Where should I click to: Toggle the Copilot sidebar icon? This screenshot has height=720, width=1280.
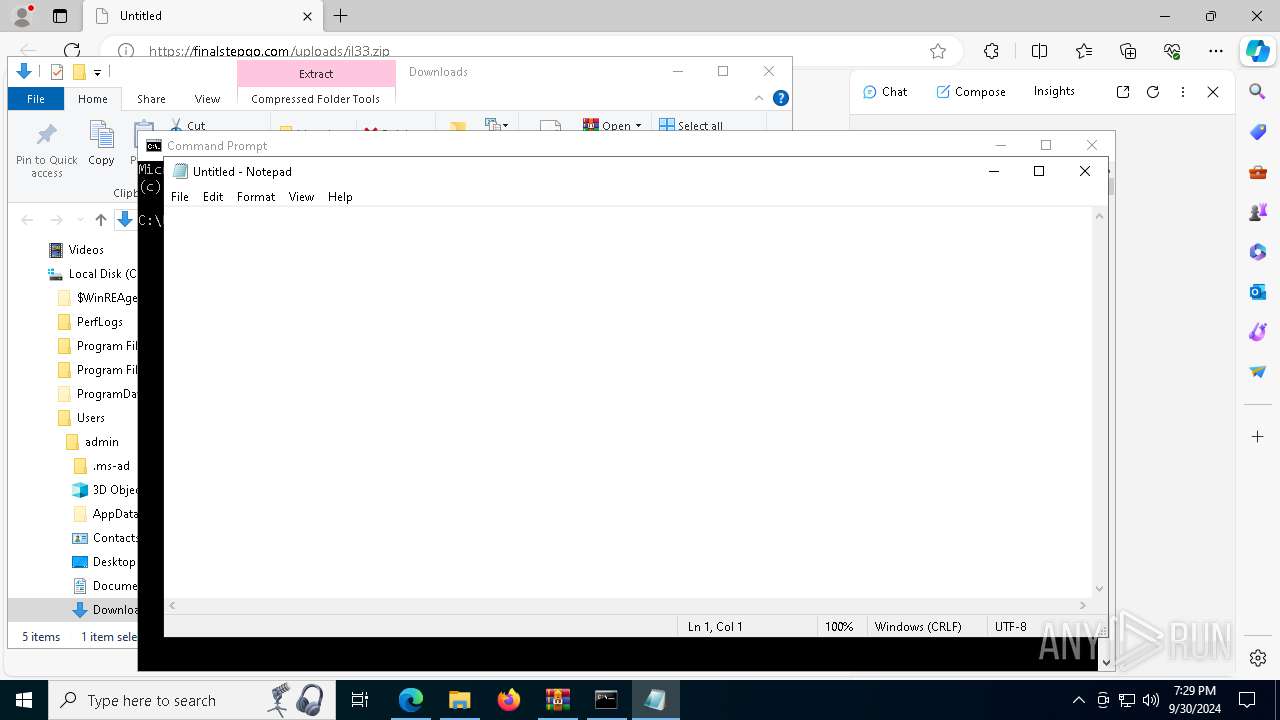1257,51
